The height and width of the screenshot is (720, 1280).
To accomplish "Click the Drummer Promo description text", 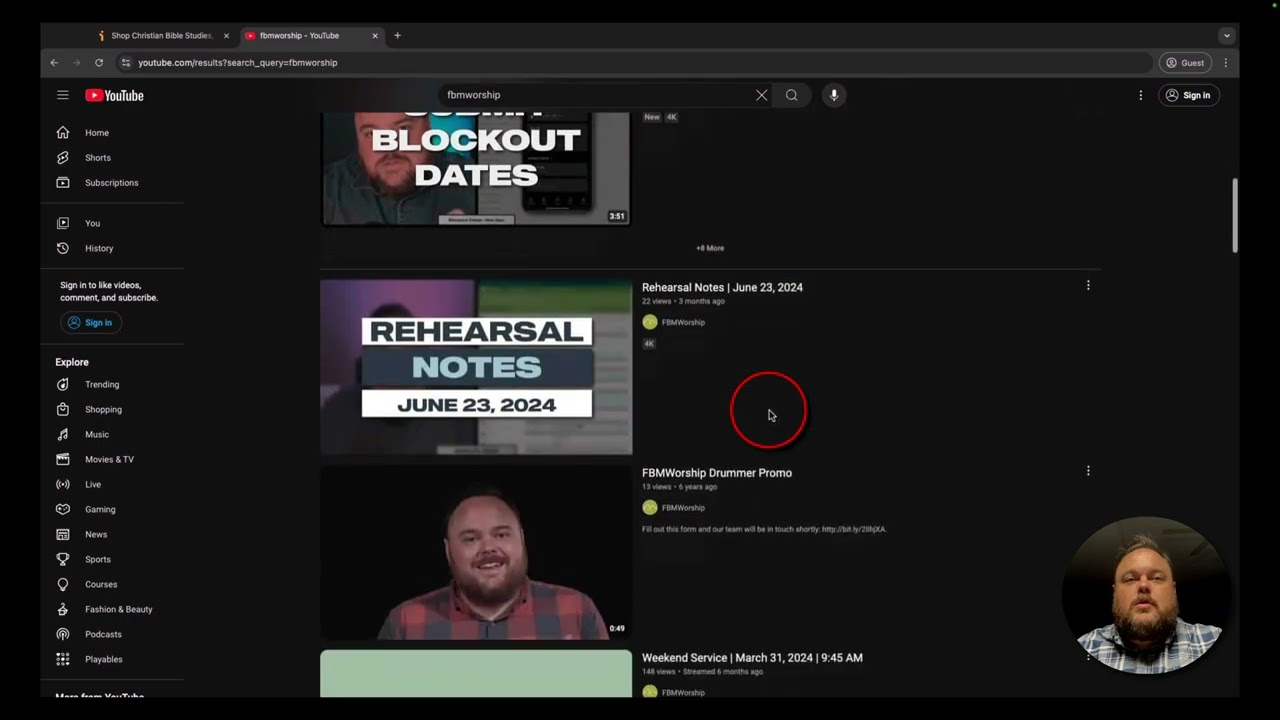I will (x=764, y=529).
